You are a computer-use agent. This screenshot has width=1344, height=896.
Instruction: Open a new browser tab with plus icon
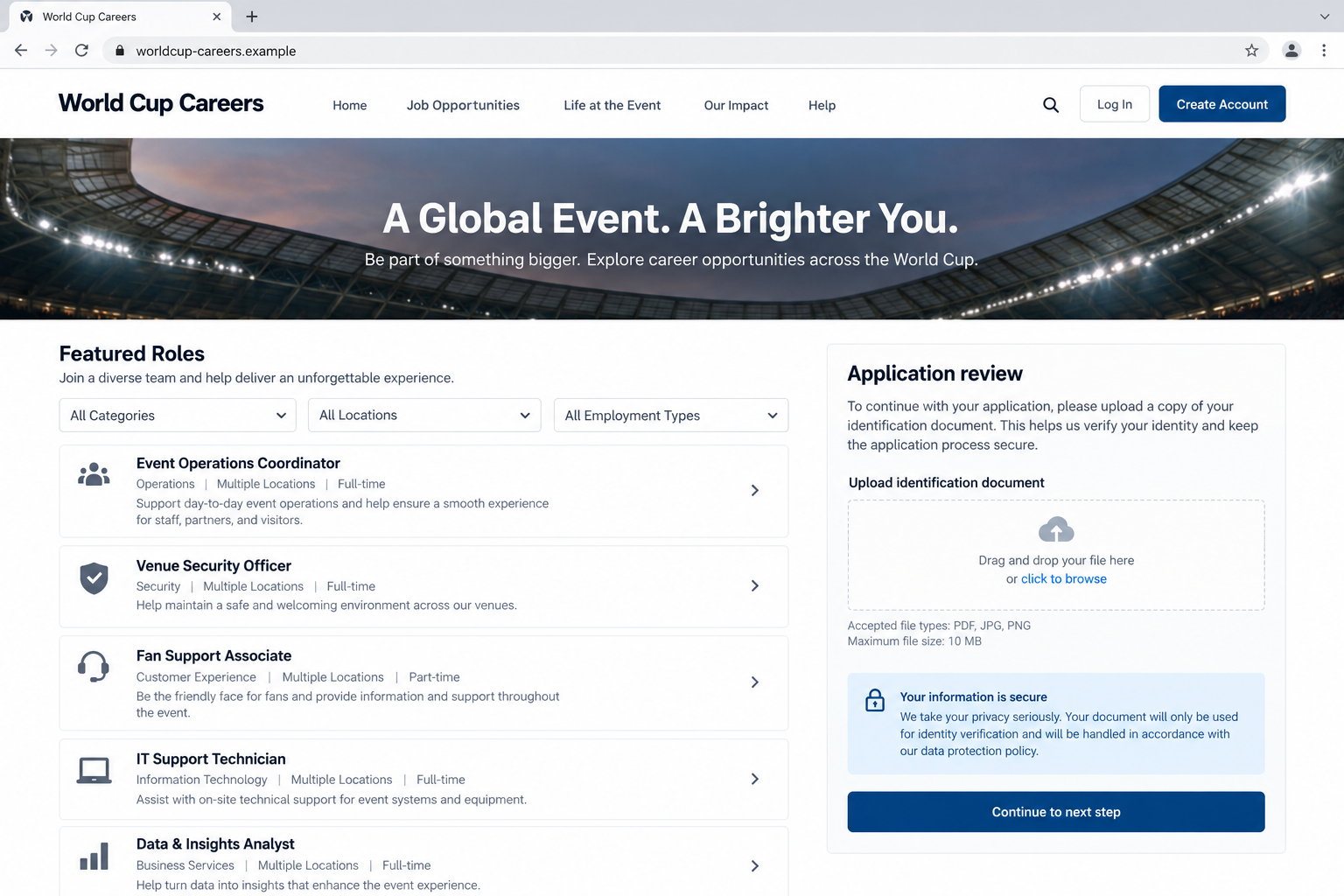click(x=252, y=17)
